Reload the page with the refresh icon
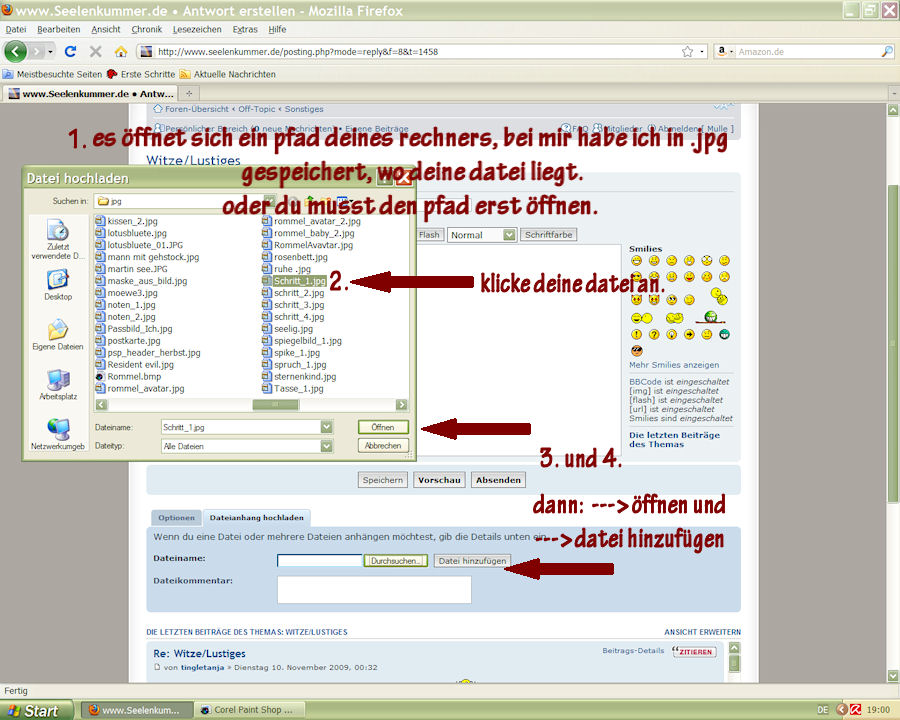The height and width of the screenshot is (720, 900). tap(70, 51)
